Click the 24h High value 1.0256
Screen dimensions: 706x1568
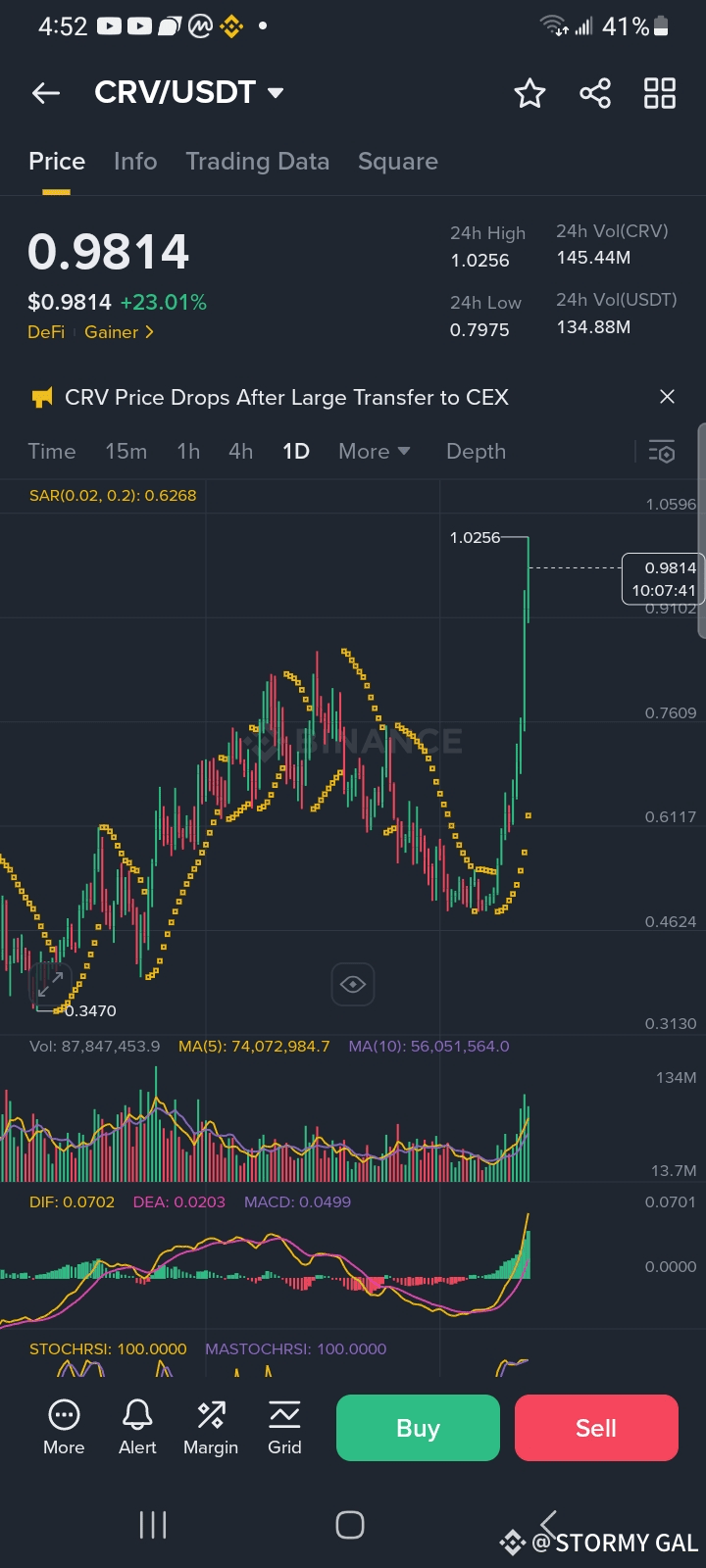(x=480, y=260)
